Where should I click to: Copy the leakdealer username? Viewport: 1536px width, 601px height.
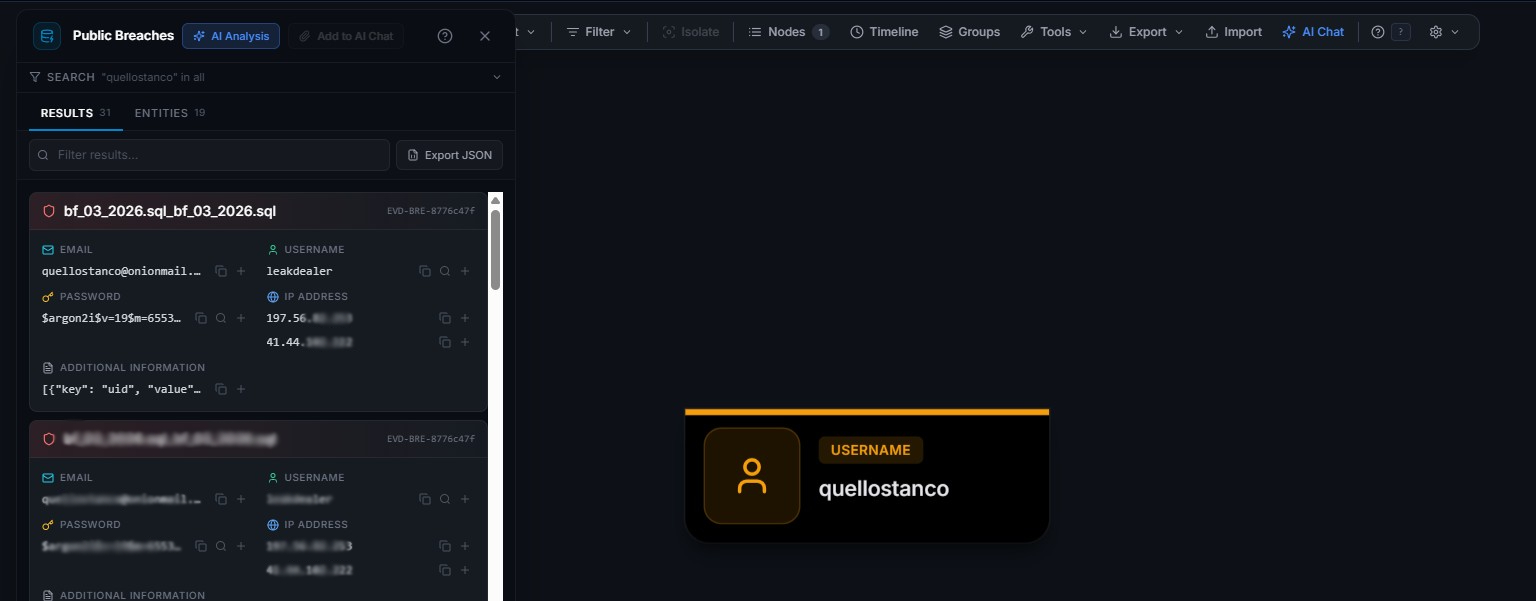click(425, 271)
